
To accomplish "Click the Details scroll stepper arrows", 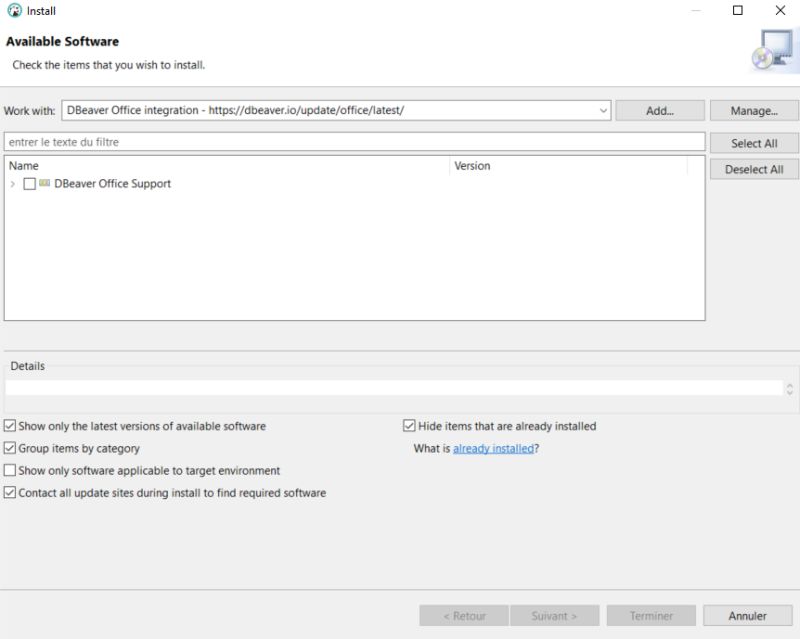I will (790, 389).
